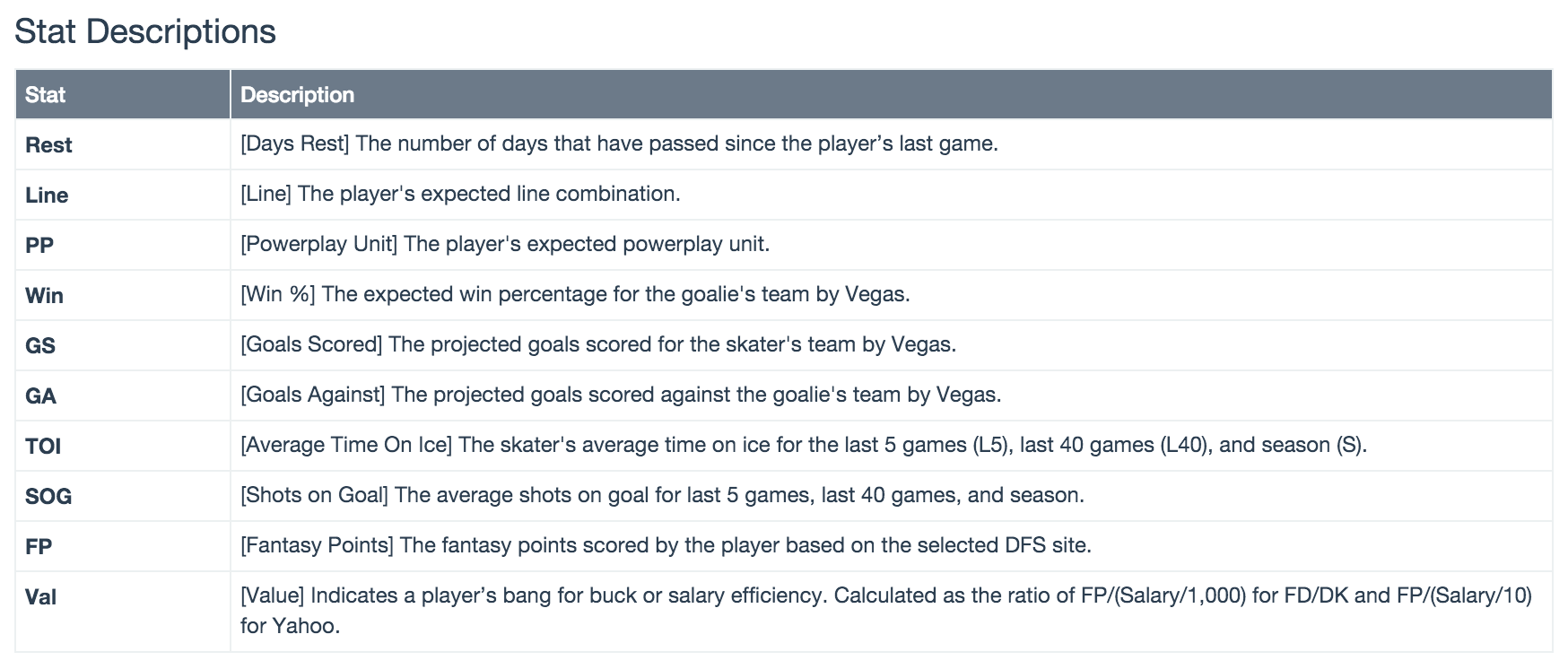Click the Win % description text
Screen dimensions: 1568x669
tap(575, 294)
